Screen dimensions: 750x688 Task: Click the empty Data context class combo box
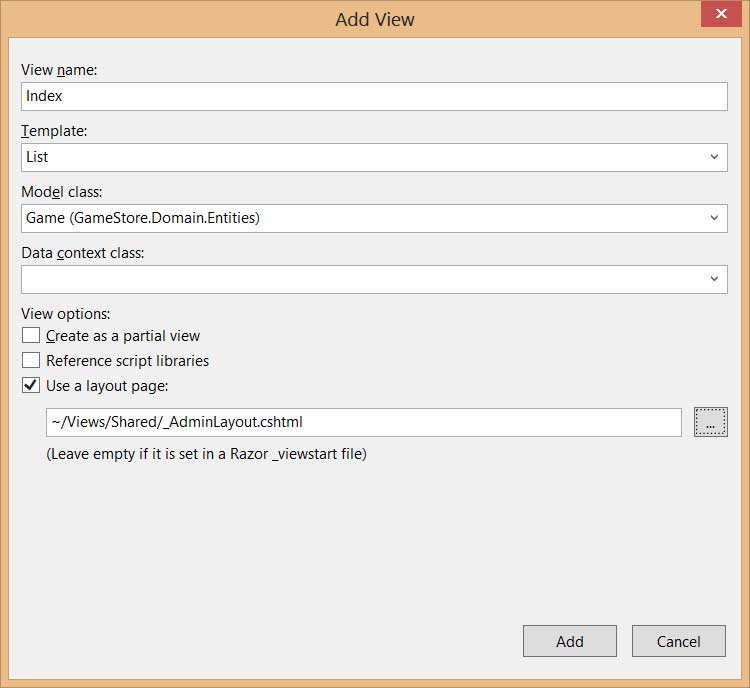pos(374,279)
